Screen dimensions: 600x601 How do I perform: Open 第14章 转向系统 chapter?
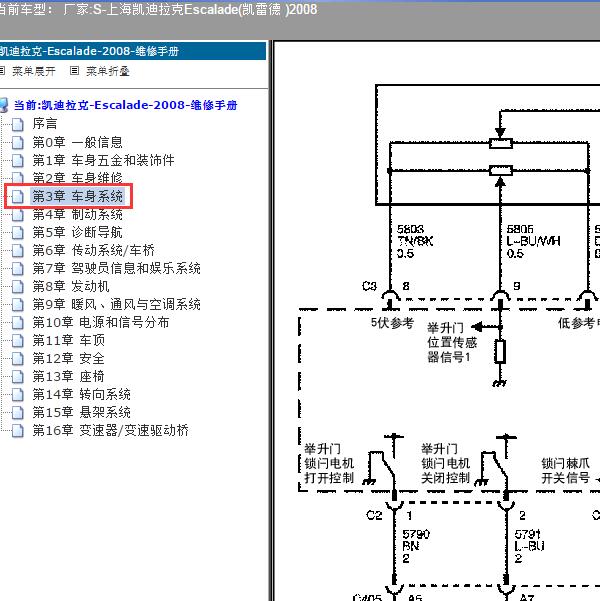tap(82, 394)
